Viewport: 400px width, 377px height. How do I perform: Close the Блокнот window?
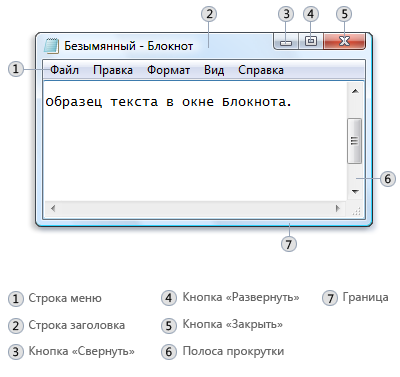[x=344, y=42]
